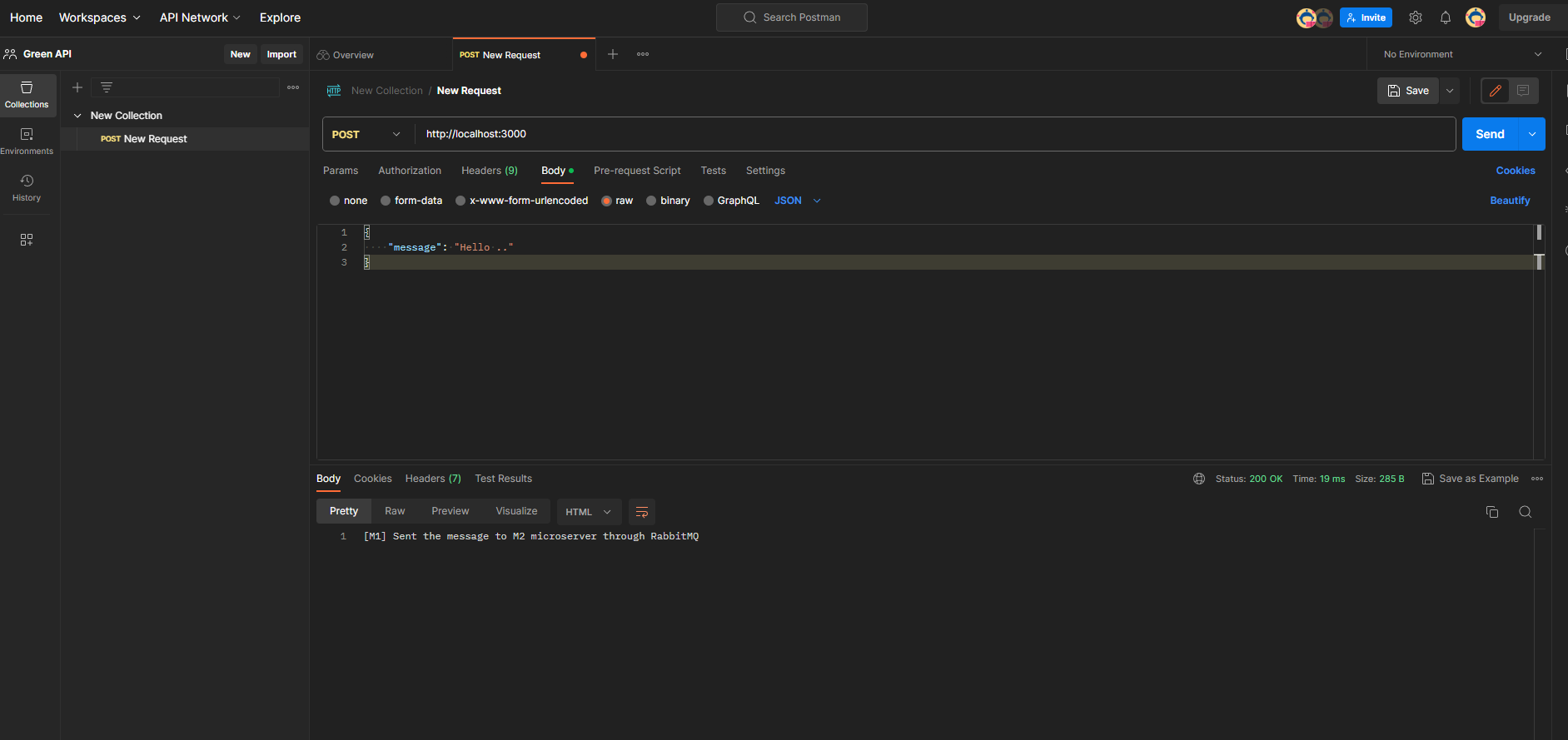Switch to response Cookies tab
Viewport: 1568px width, 740px height.
coord(372,479)
